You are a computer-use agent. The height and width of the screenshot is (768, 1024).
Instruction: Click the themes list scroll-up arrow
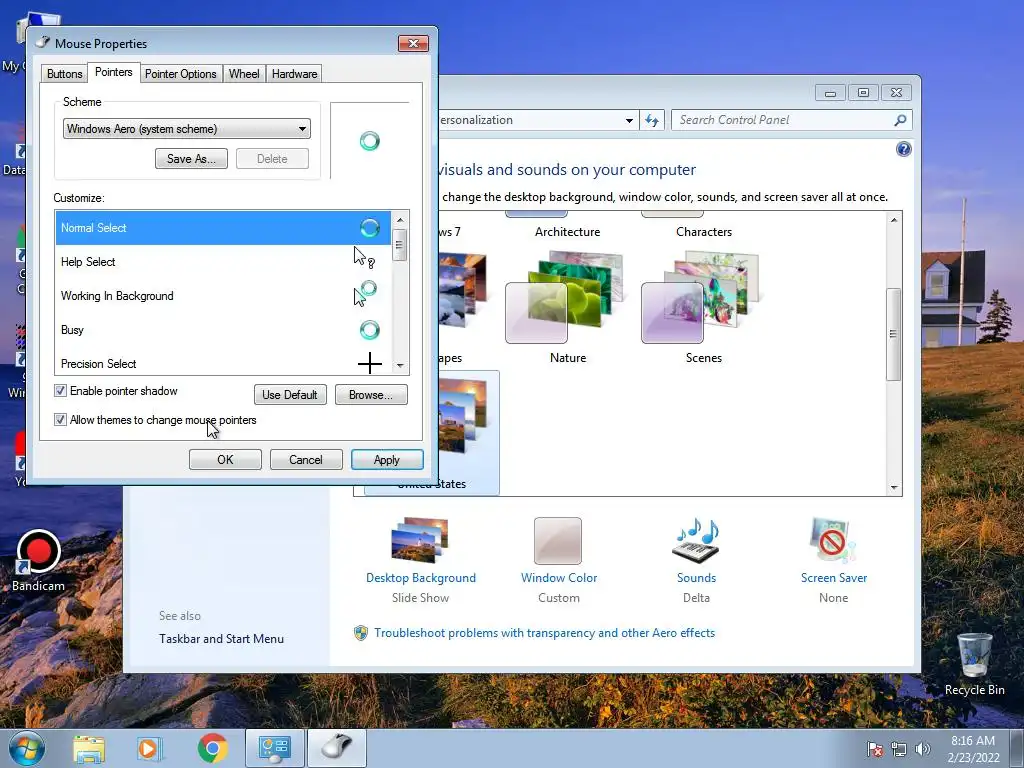click(x=893, y=220)
